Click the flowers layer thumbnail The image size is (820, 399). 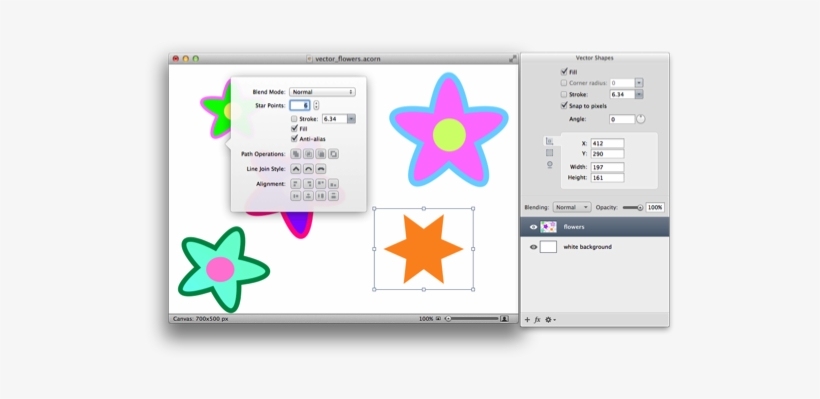548,227
